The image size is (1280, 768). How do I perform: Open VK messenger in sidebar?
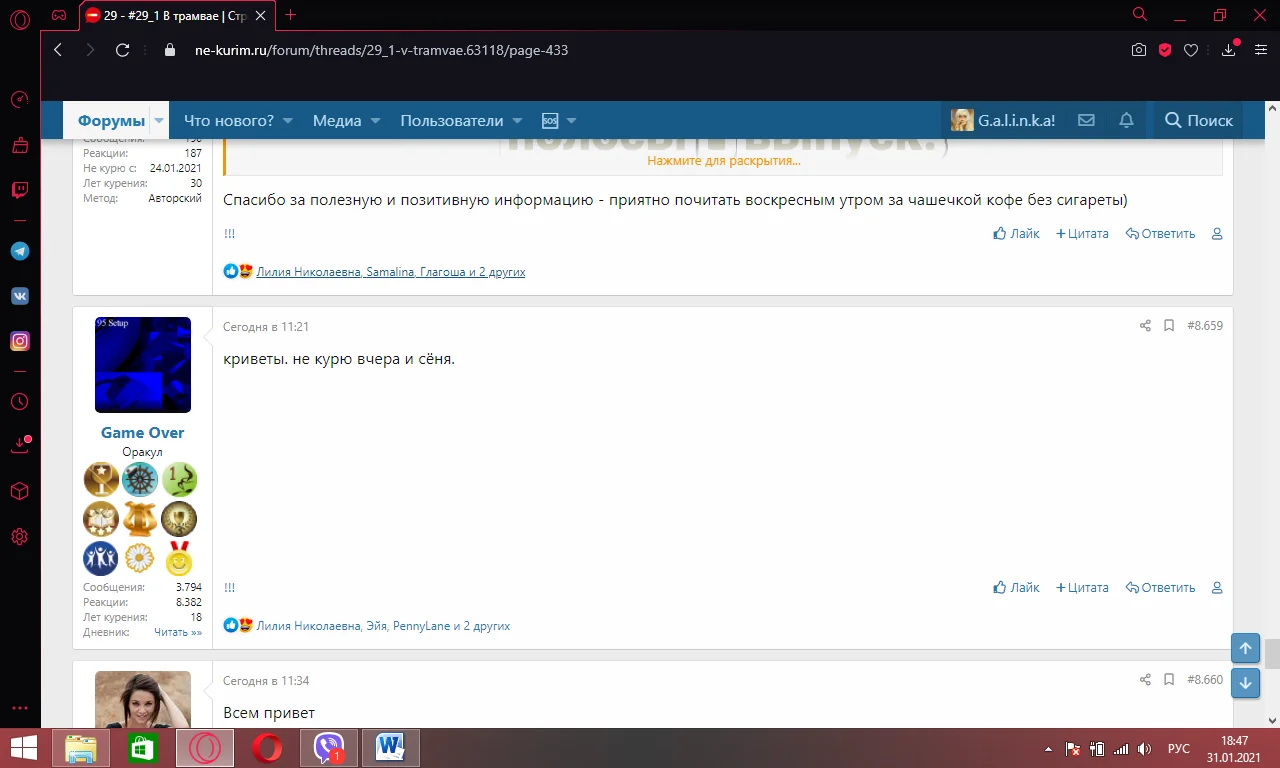(x=19, y=296)
